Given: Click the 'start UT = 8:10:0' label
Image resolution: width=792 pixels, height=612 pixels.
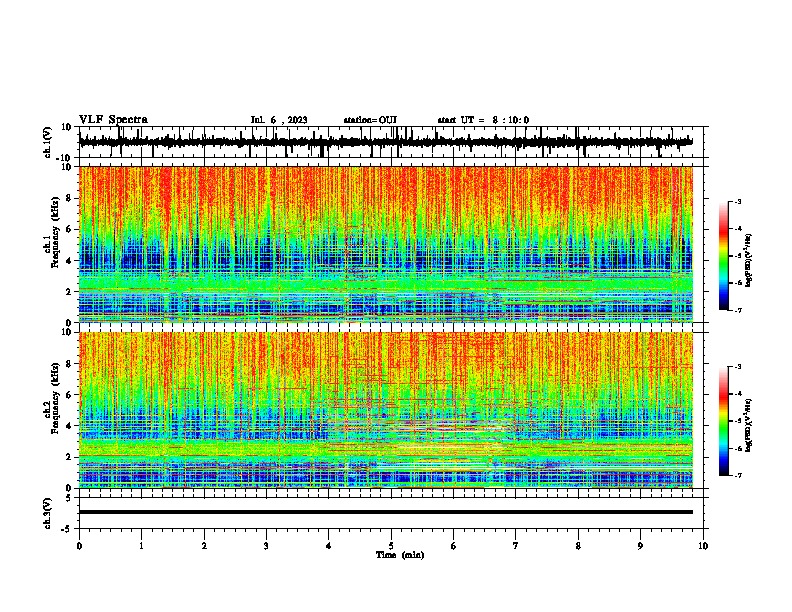Looking at the screenshot, I should (x=483, y=120).
